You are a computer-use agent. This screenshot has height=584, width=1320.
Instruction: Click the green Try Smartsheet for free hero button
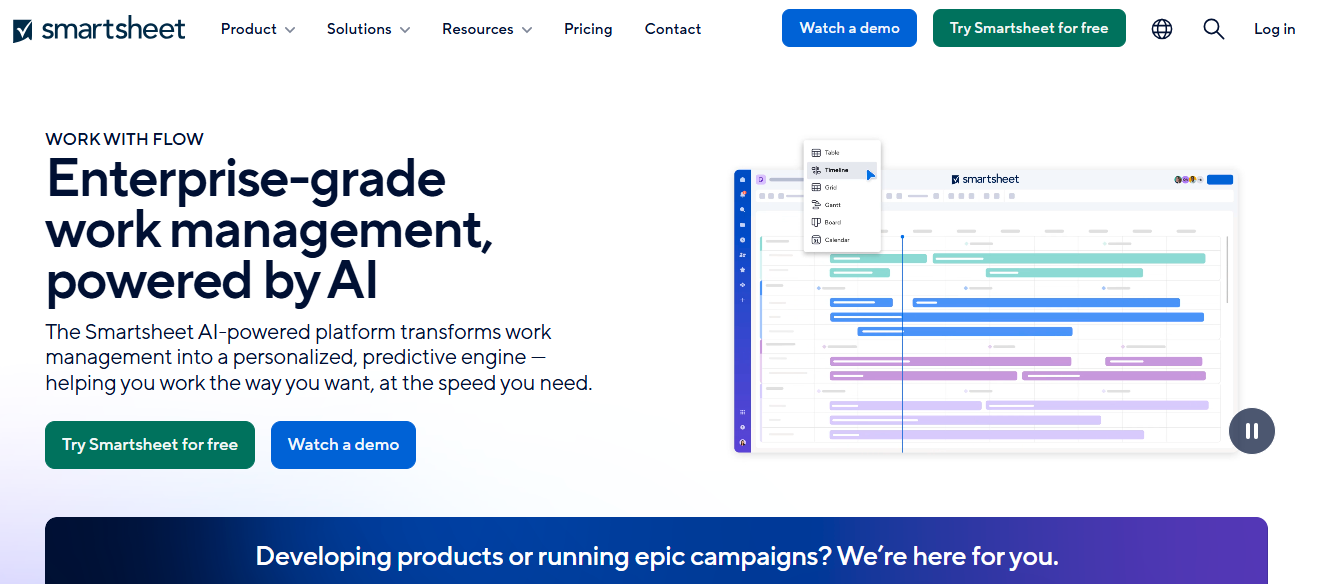click(x=150, y=445)
